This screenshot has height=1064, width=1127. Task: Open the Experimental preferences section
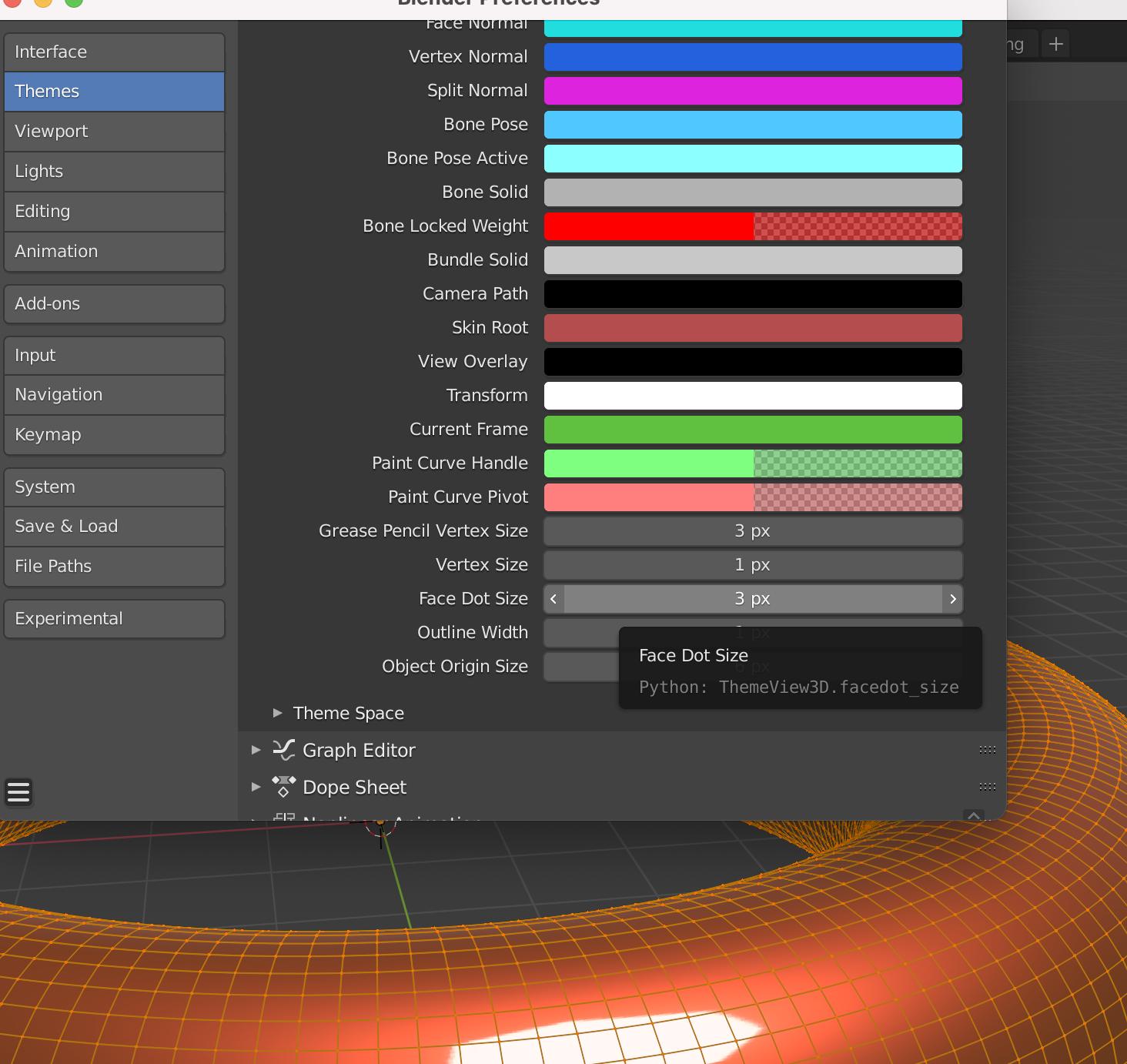[x=113, y=618]
